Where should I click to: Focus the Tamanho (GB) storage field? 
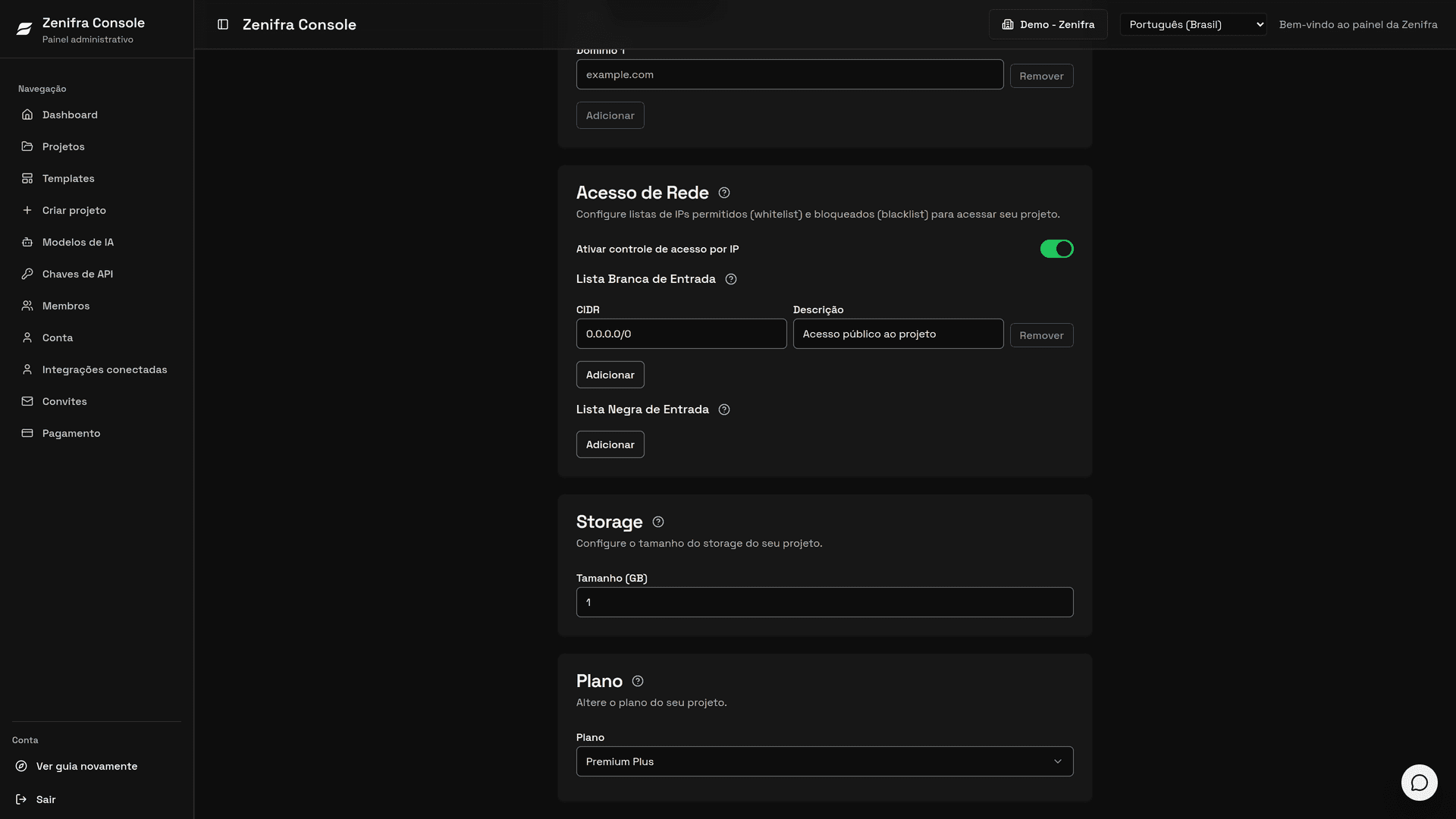(824, 602)
